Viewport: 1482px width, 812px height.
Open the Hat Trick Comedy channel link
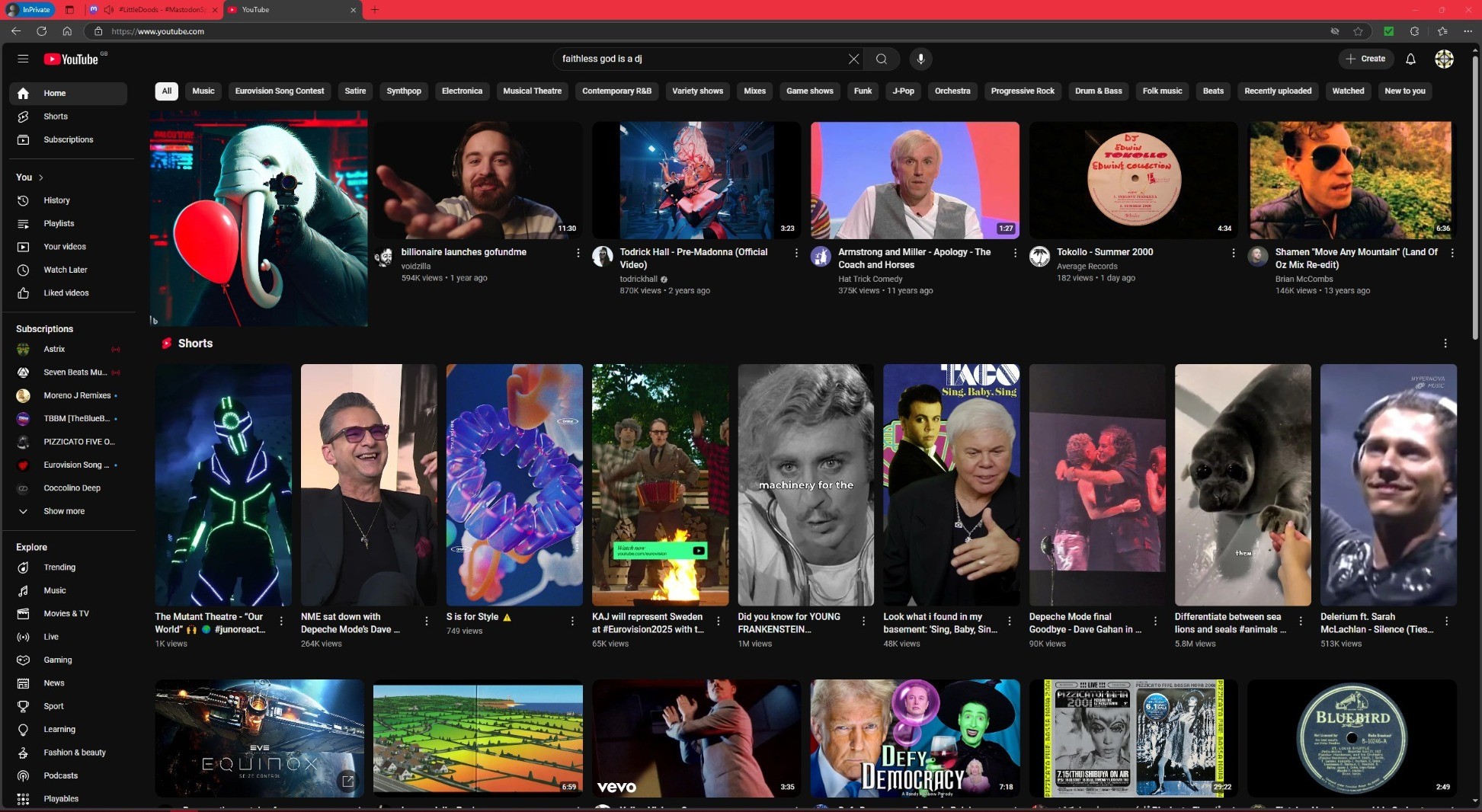click(x=870, y=279)
